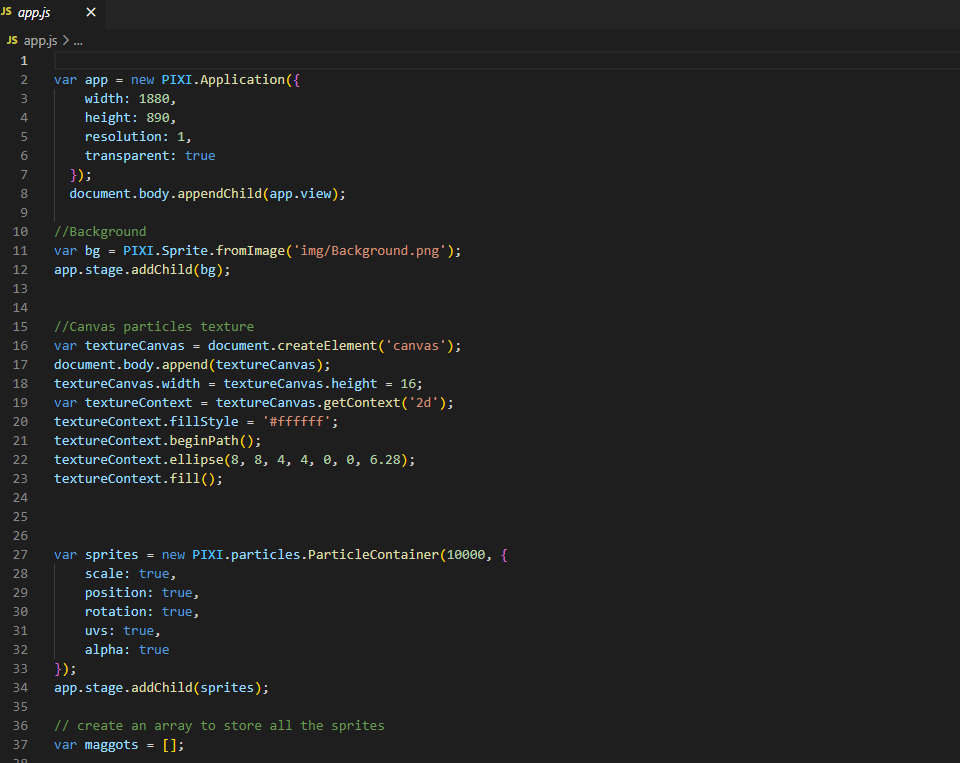Open the breadcrumb ellipsis symbol list
This screenshot has width=960, height=763.
(78, 41)
